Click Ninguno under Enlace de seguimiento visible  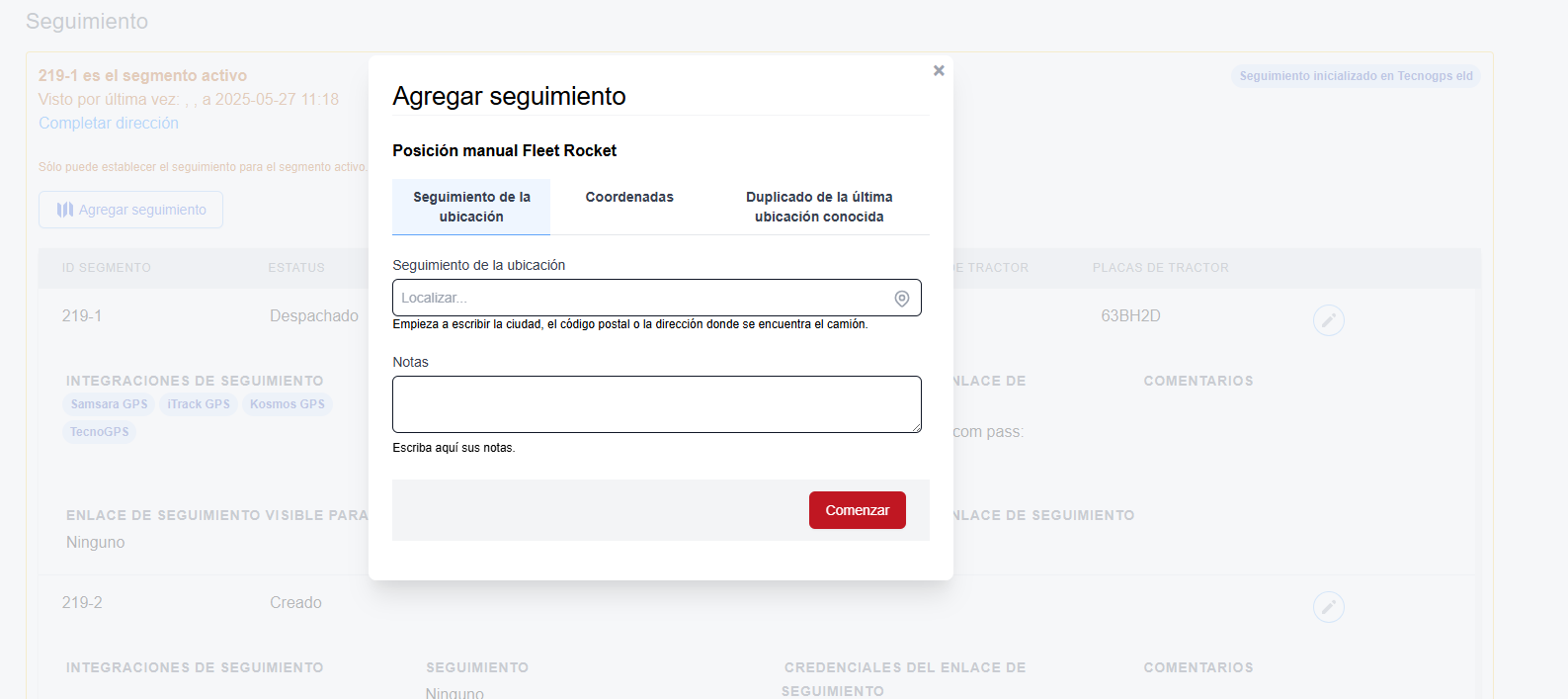96,543
